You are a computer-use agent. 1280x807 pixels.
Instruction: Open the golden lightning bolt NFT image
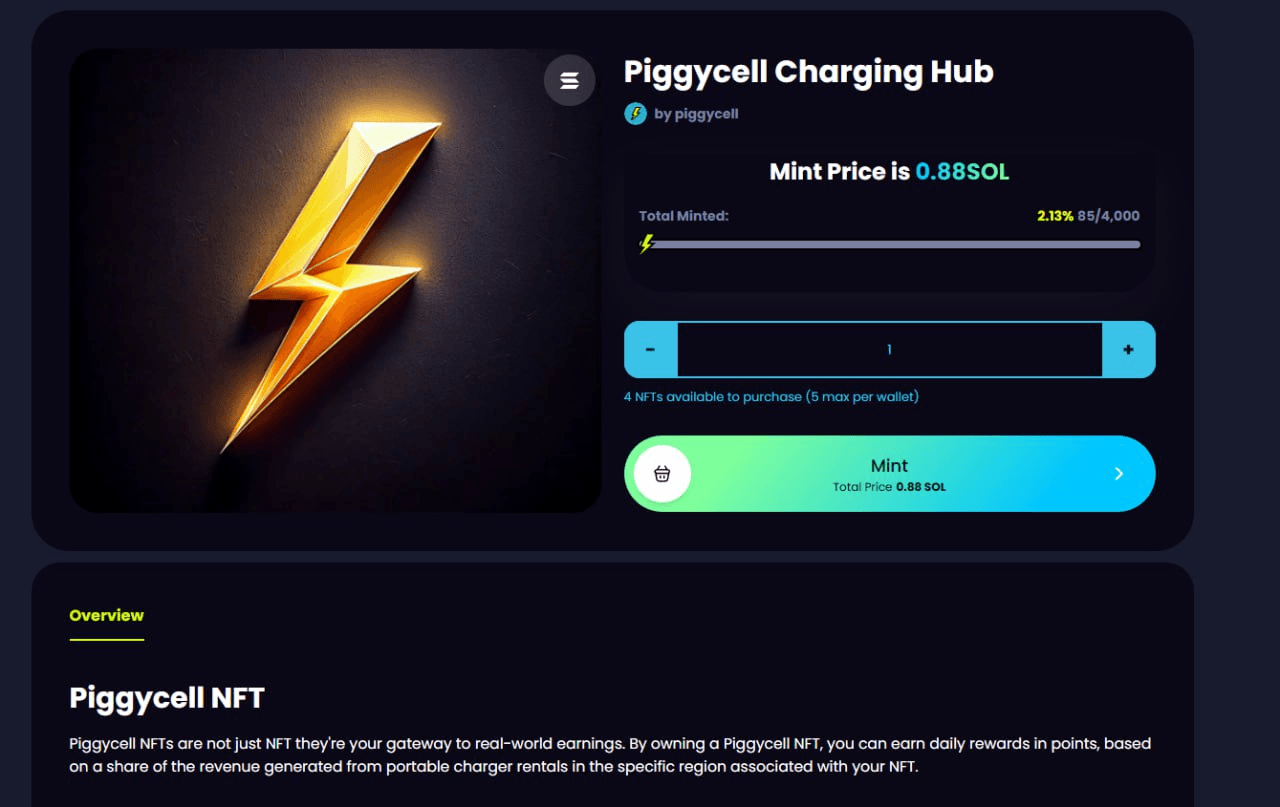click(x=335, y=281)
